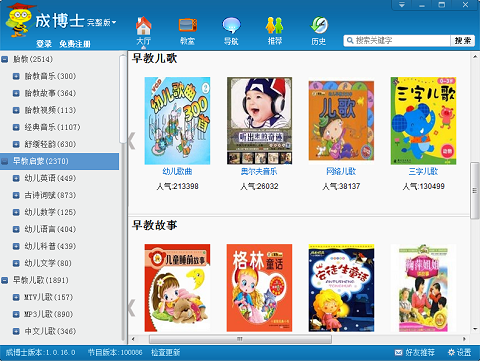Open the 推荐 people icon

pos(275,26)
